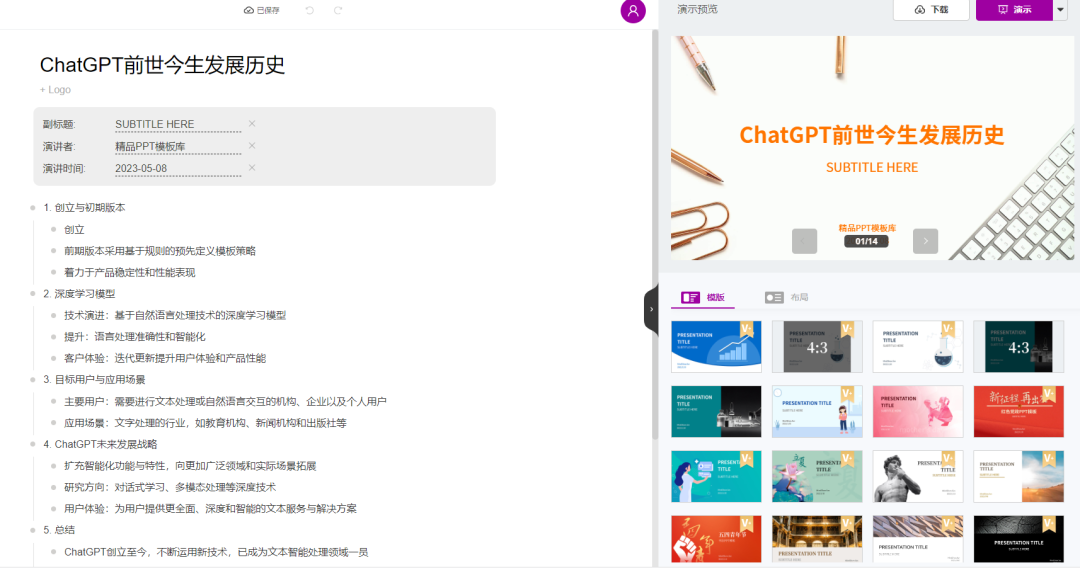Go to previous slide in preview
This screenshot has width=1080, height=570.
(x=804, y=241)
